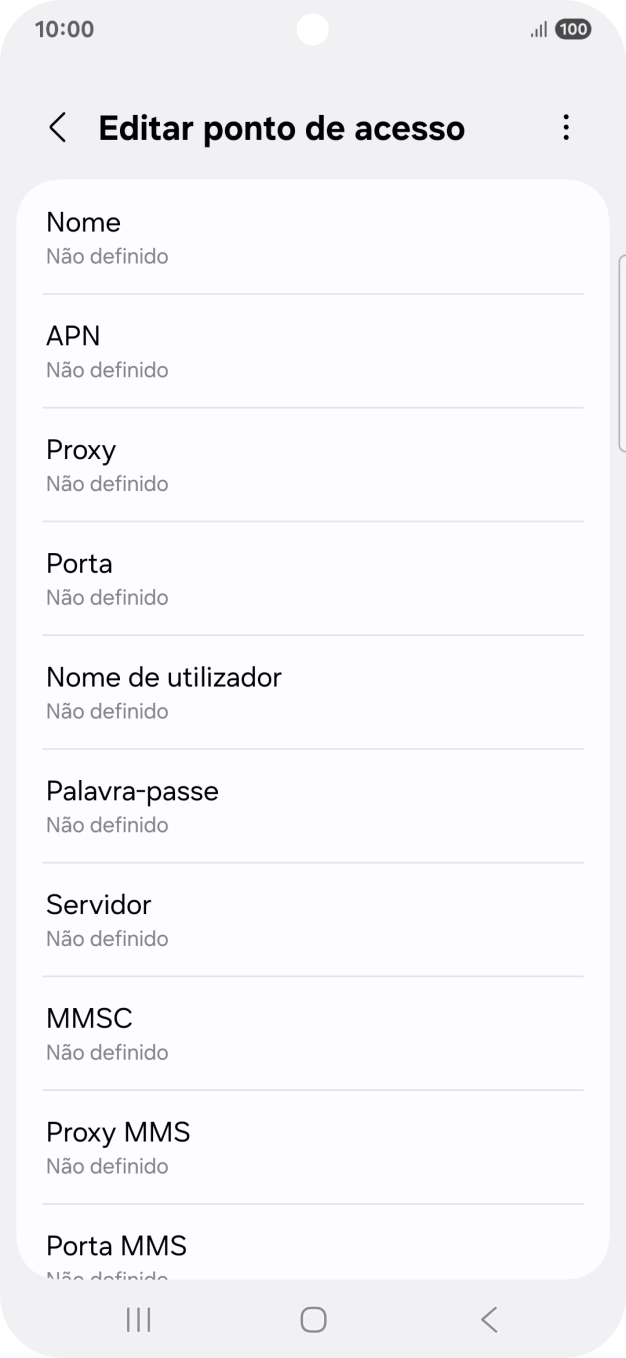Edit the APN value
Screen dimensions: 626x1358
pyautogui.click(x=312, y=349)
